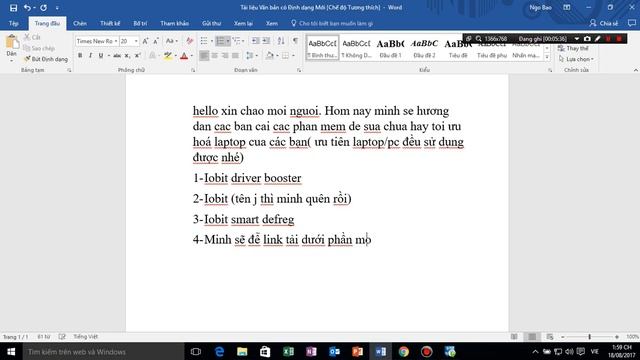Click the Chia sẻ share button
The image size is (640, 360).
(x=603, y=23)
